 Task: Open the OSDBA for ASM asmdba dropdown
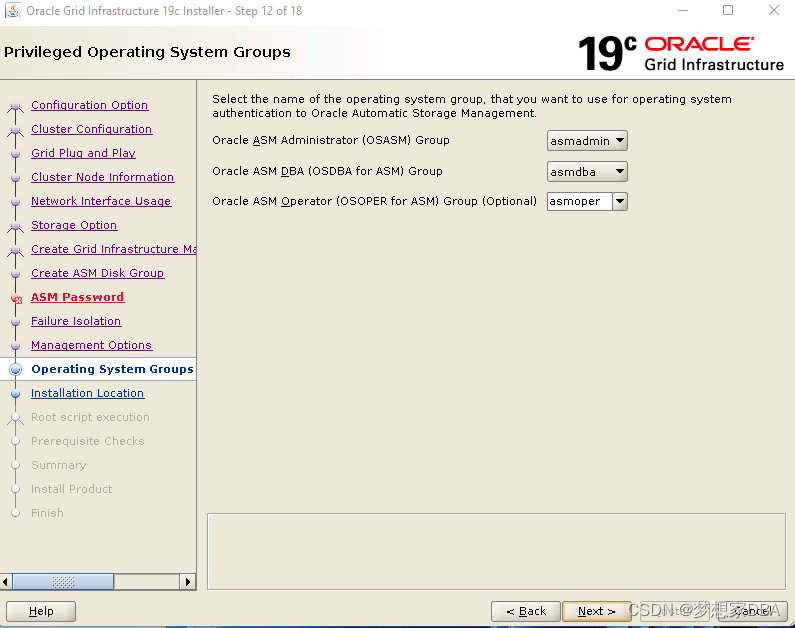coord(587,171)
